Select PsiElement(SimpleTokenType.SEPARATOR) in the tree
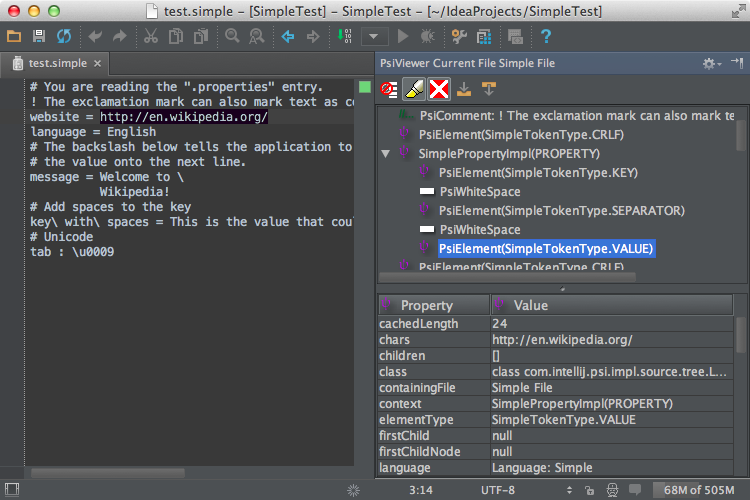750x500 pixels. click(561, 210)
